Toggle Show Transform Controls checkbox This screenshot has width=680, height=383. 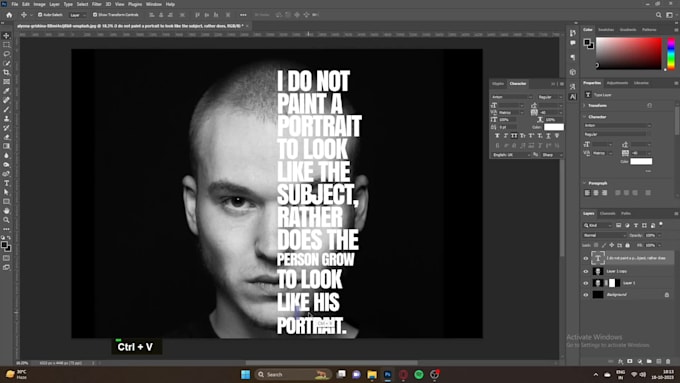tap(95, 15)
